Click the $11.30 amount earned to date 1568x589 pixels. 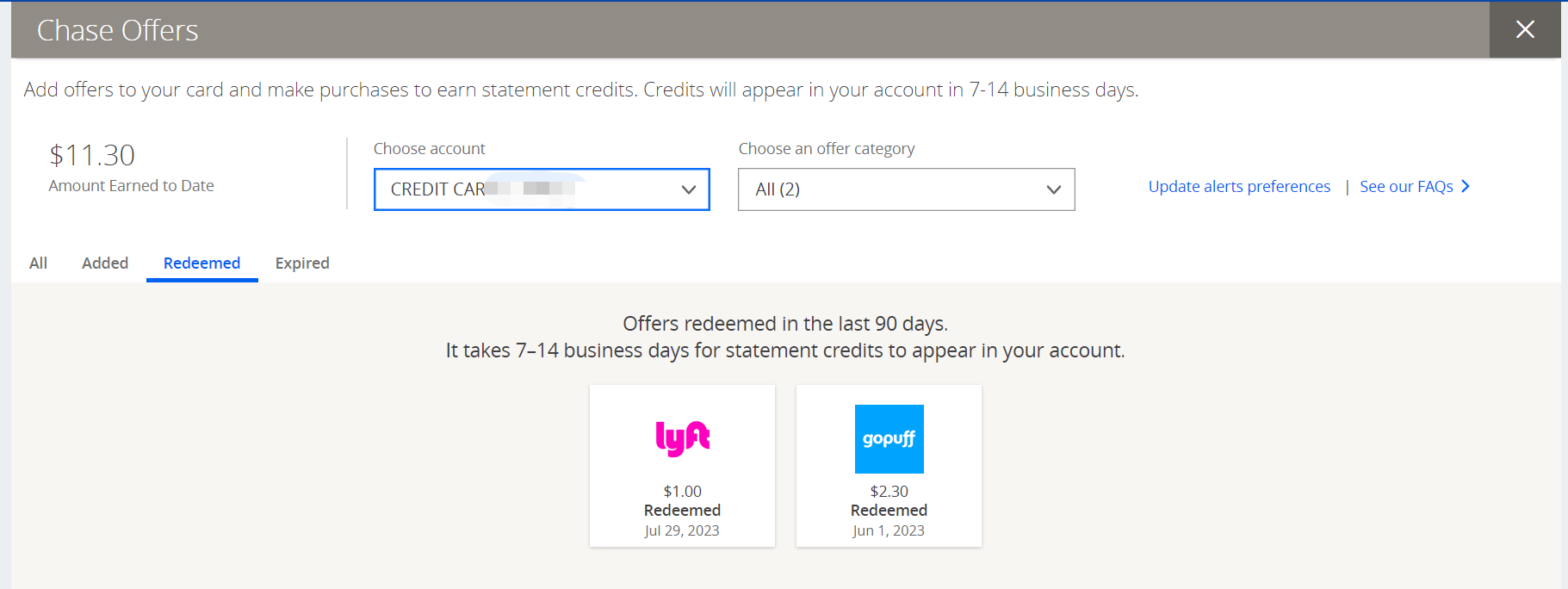click(92, 155)
